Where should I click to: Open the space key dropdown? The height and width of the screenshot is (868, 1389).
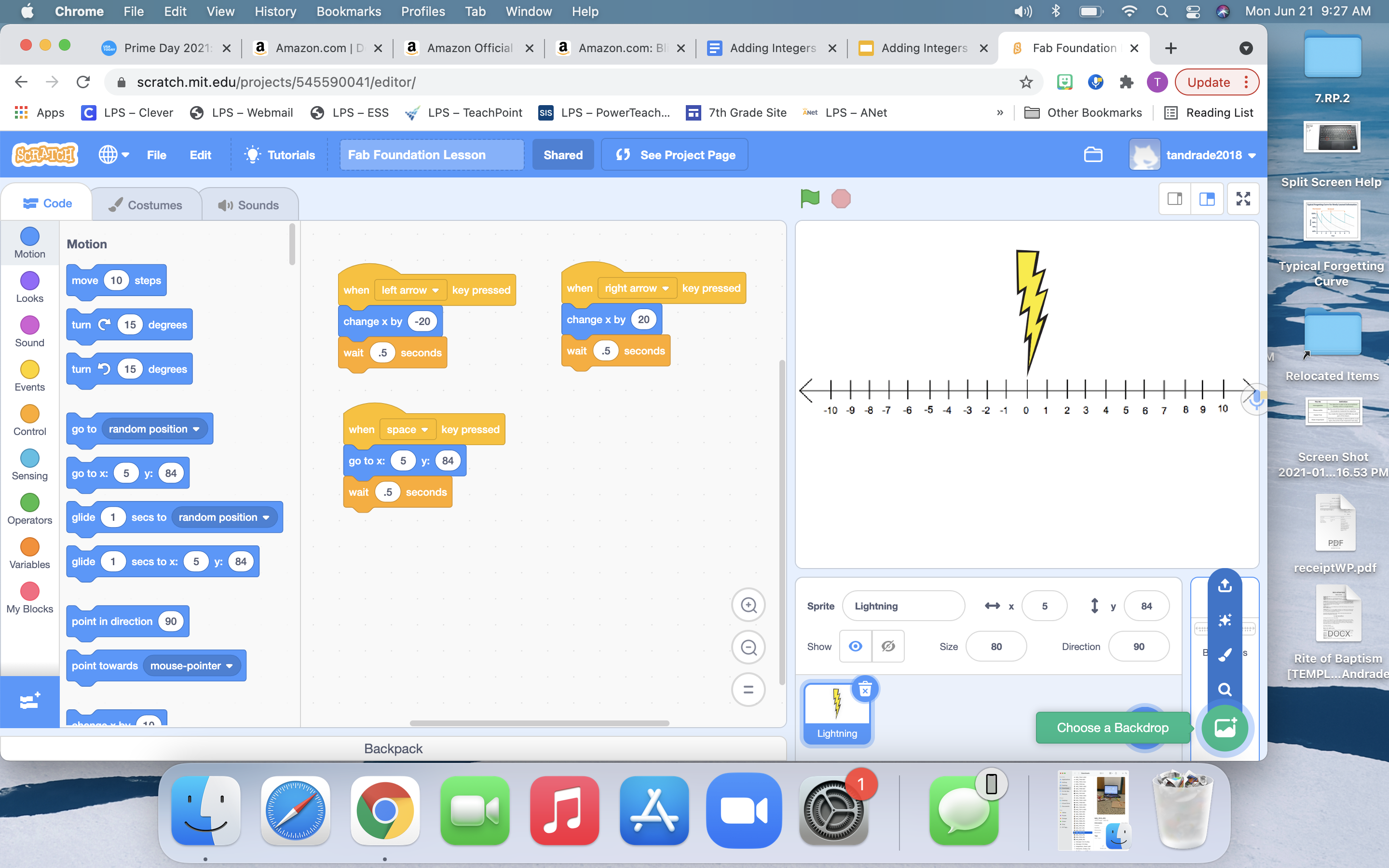(407, 429)
